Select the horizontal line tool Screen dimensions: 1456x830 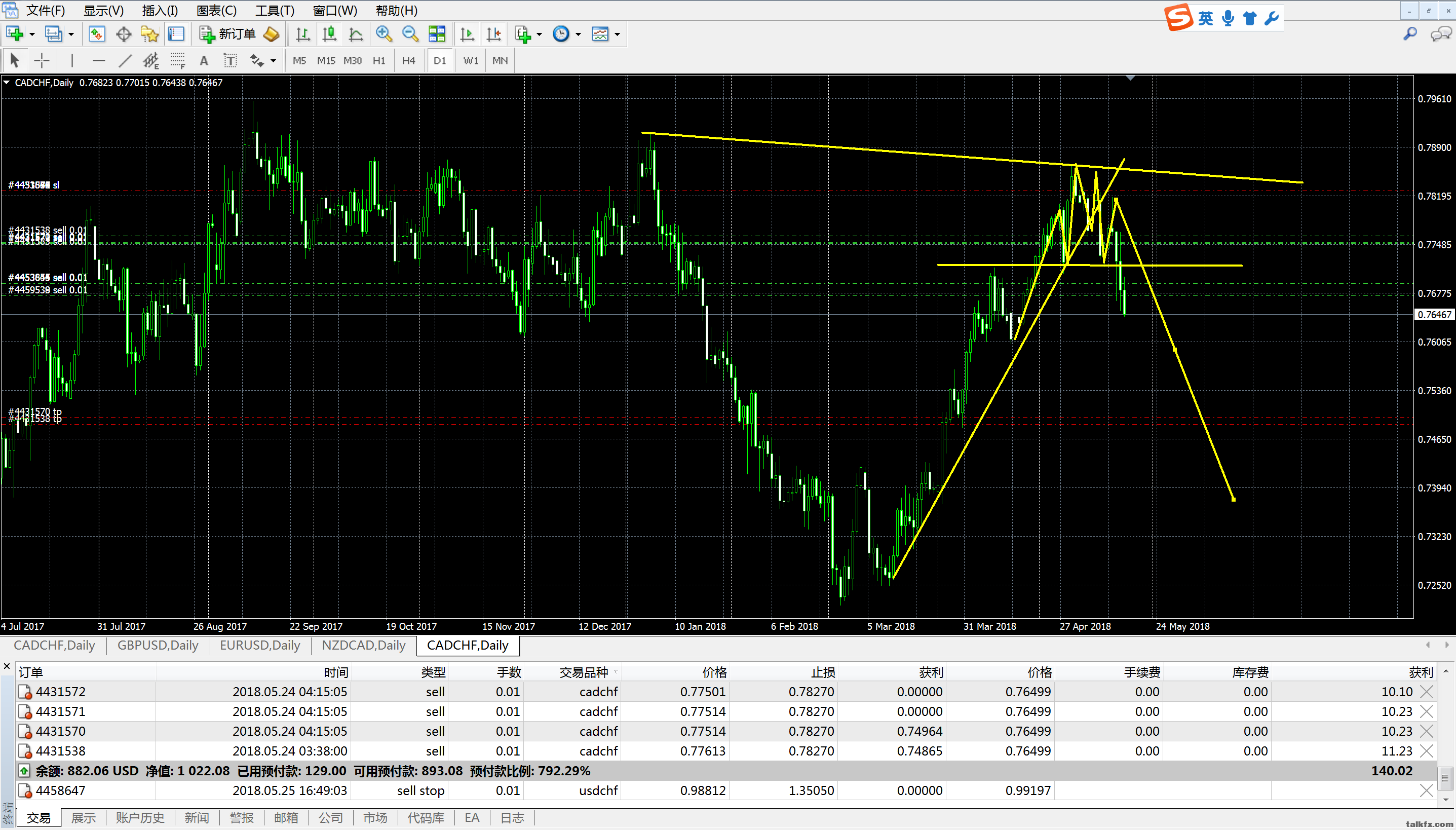99,60
